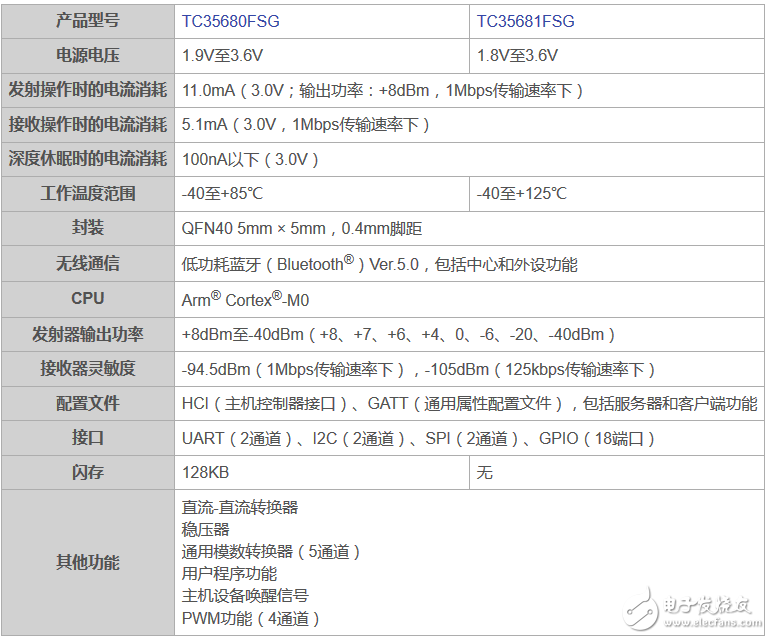Select the 产品型号 header cell
Viewport: 770px width, 639px height.
(88, 21)
